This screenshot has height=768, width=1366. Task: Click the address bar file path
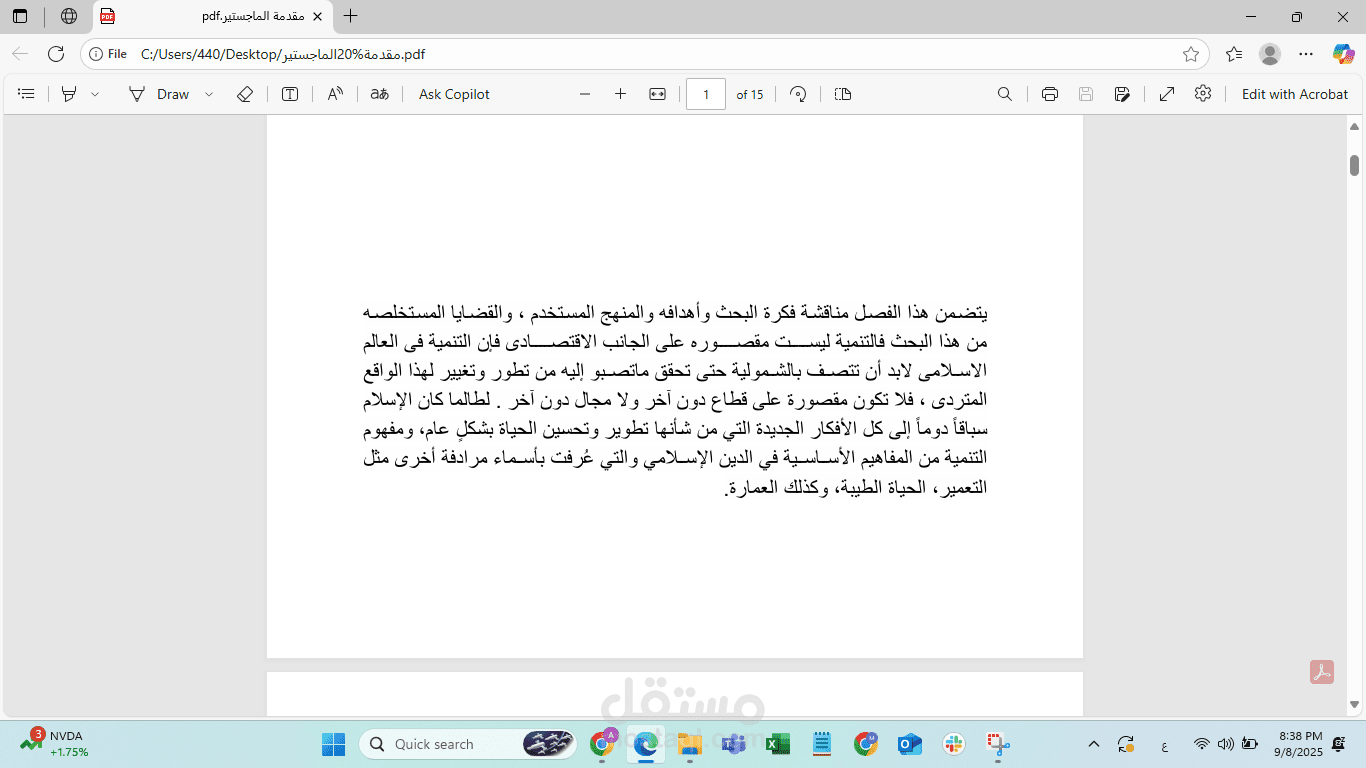click(283, 54)
